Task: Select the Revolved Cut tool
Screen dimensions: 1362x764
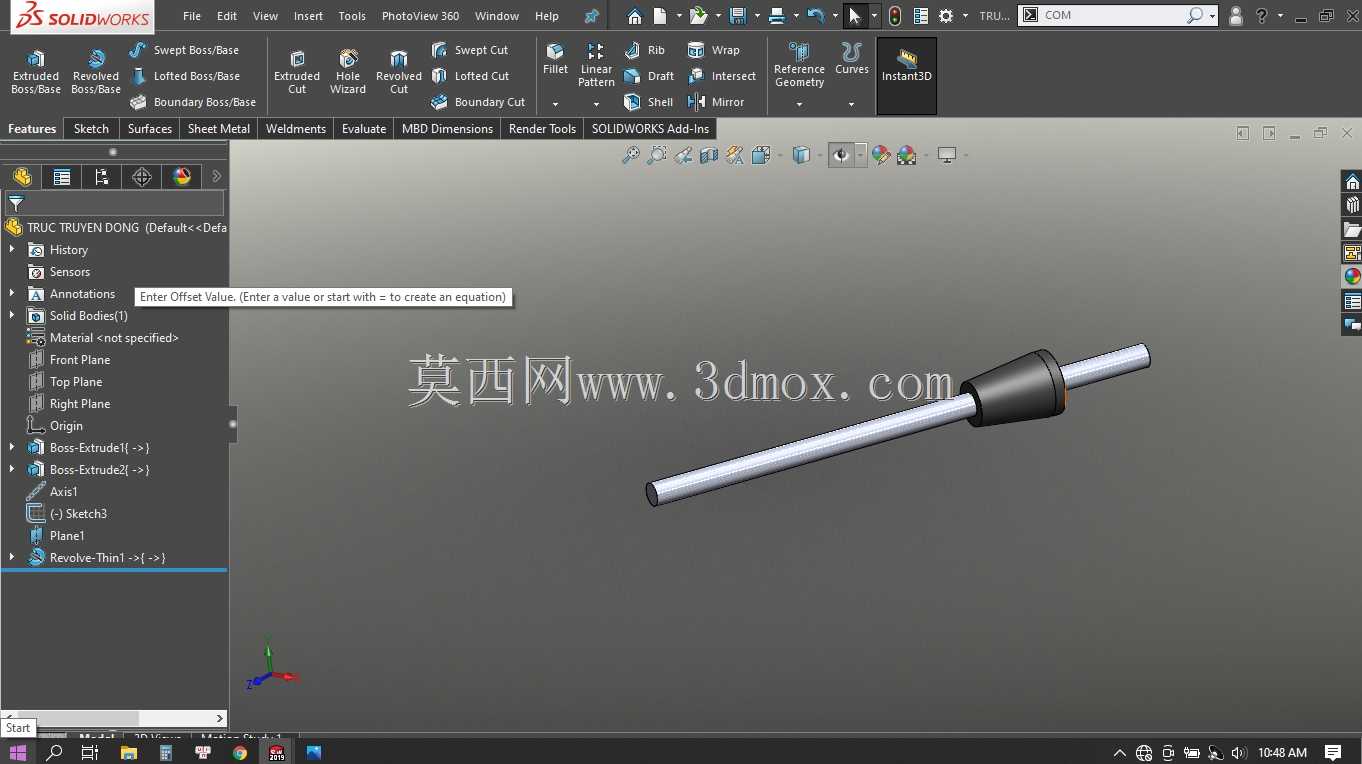Action: coord(399,72)
